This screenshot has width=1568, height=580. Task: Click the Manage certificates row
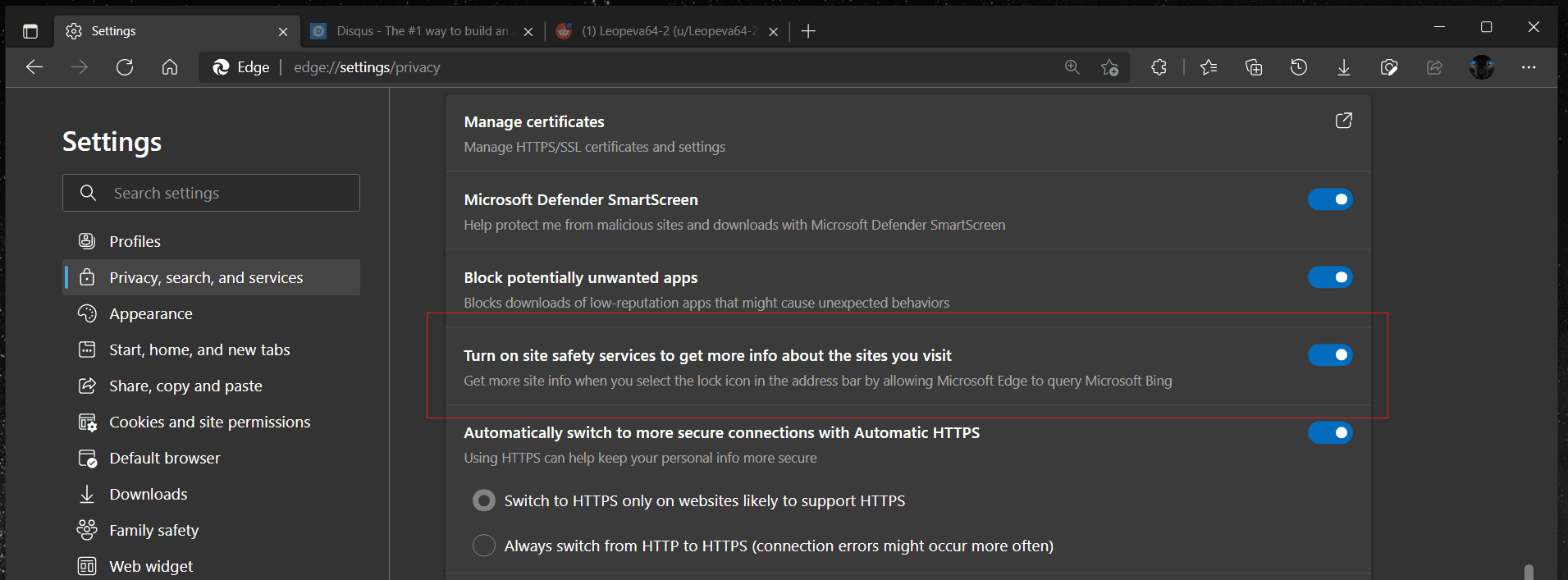click(x=908, y=133)
